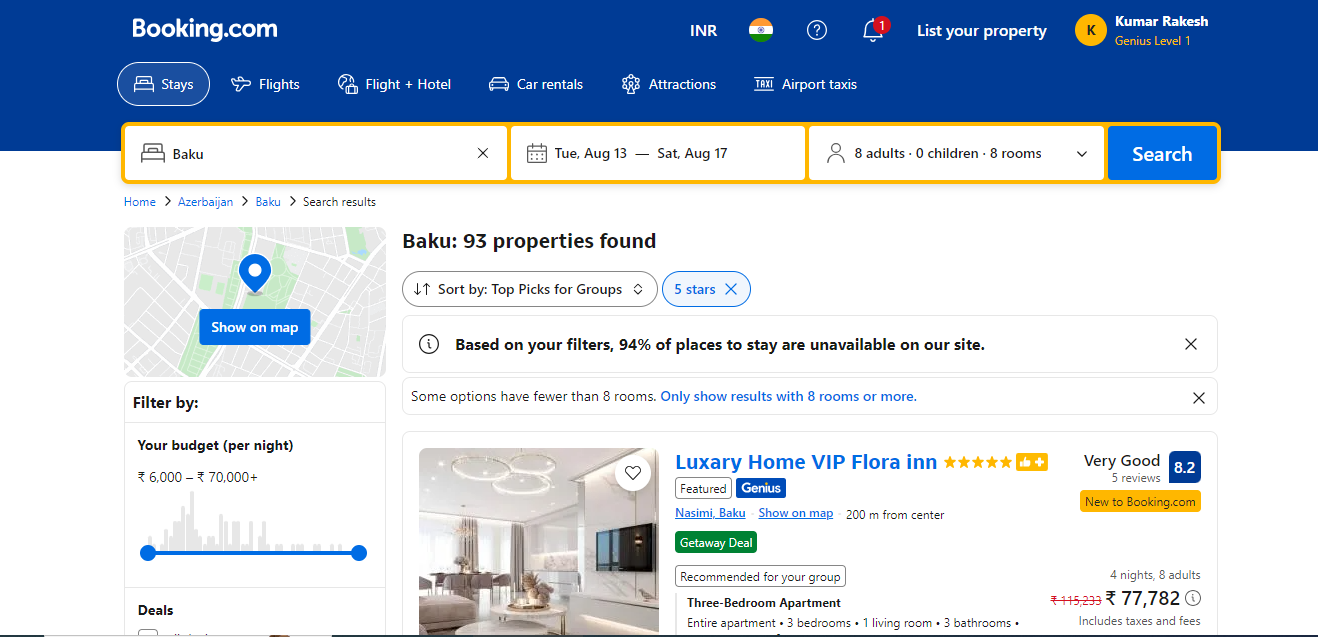The height and width of the screenshot is (637, 1318).
Task: Open the customer help question mark icon
Action: pos(817,30)
